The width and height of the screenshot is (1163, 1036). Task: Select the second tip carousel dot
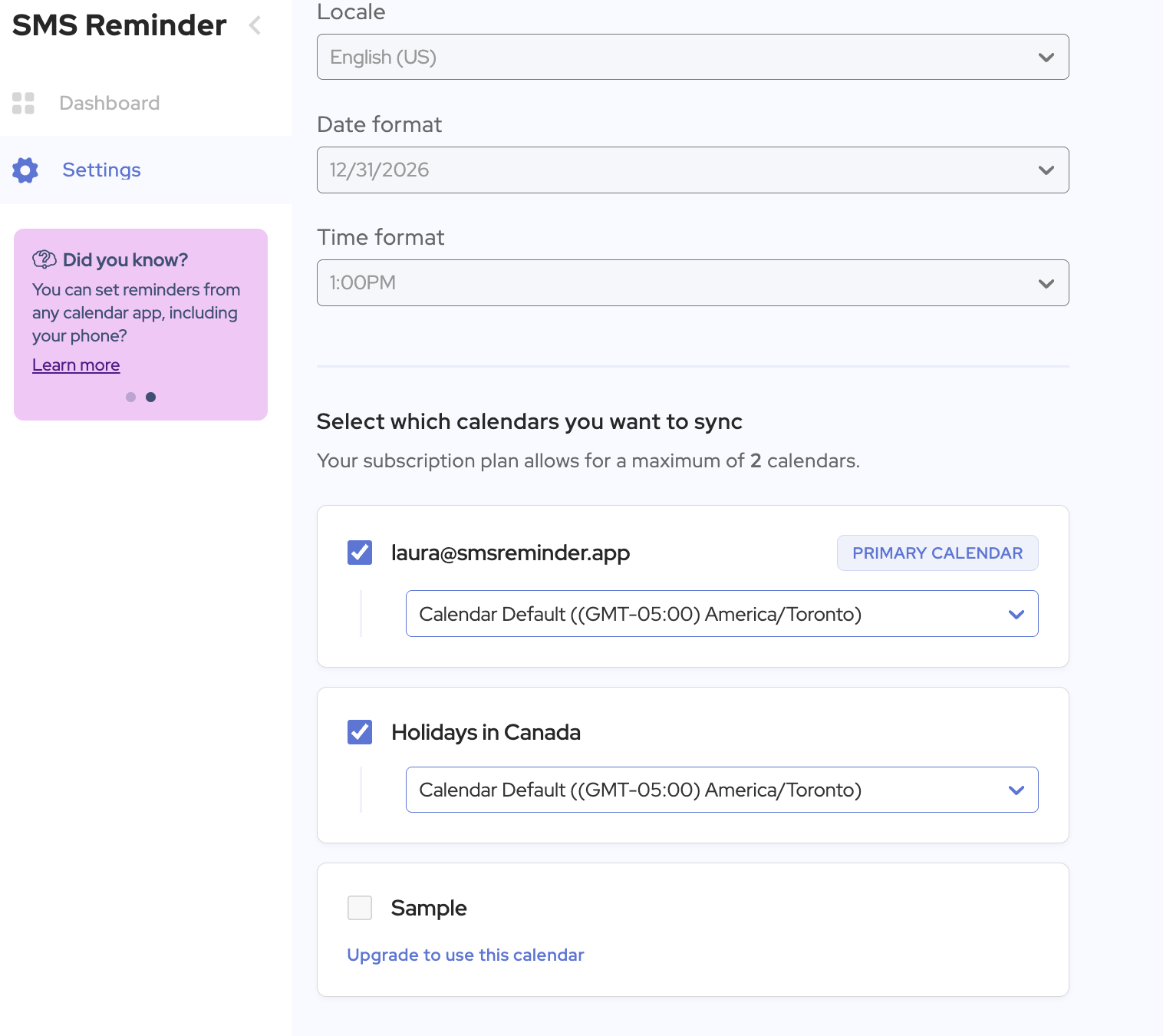(x=151, y=397)
